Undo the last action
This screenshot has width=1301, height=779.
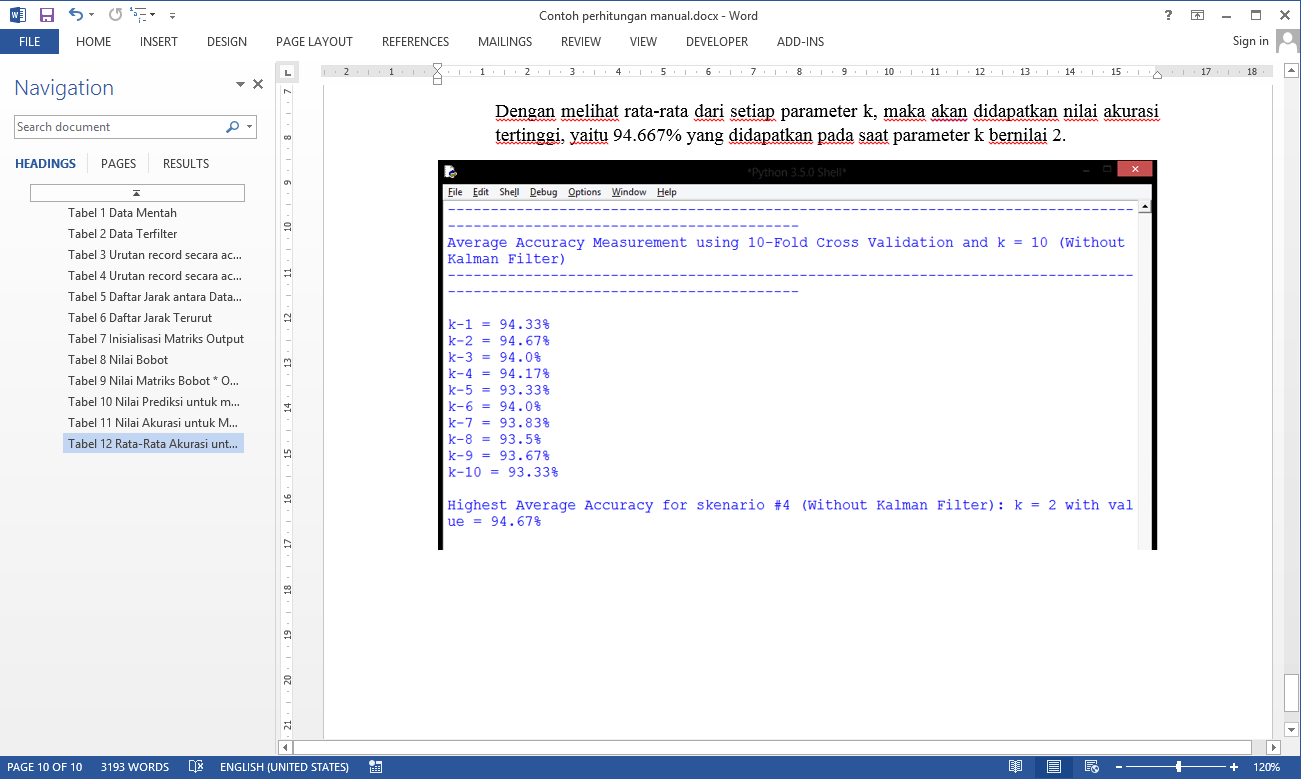coord(75,15)
